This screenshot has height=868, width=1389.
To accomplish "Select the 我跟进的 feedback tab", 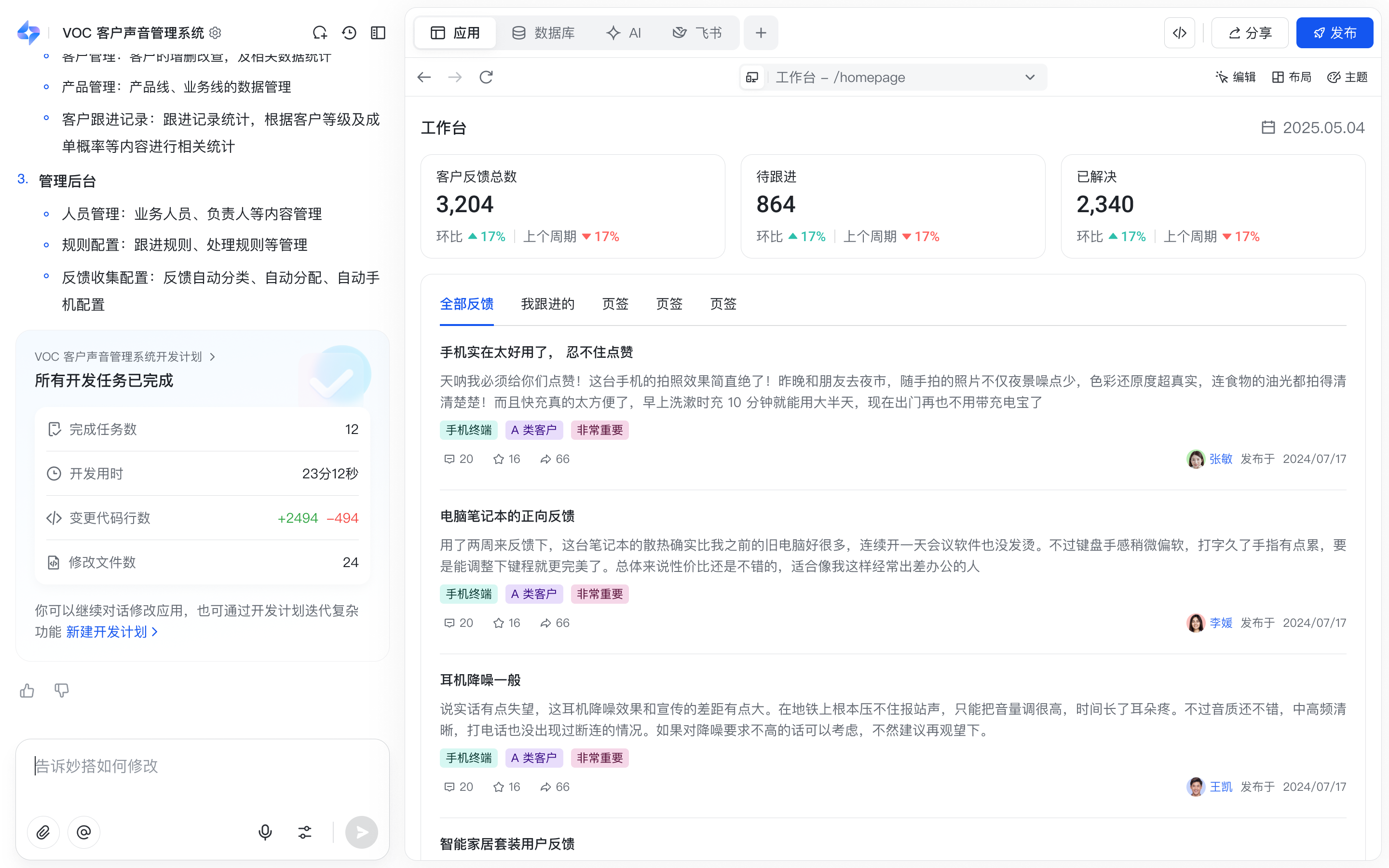I will coord(547,304).
